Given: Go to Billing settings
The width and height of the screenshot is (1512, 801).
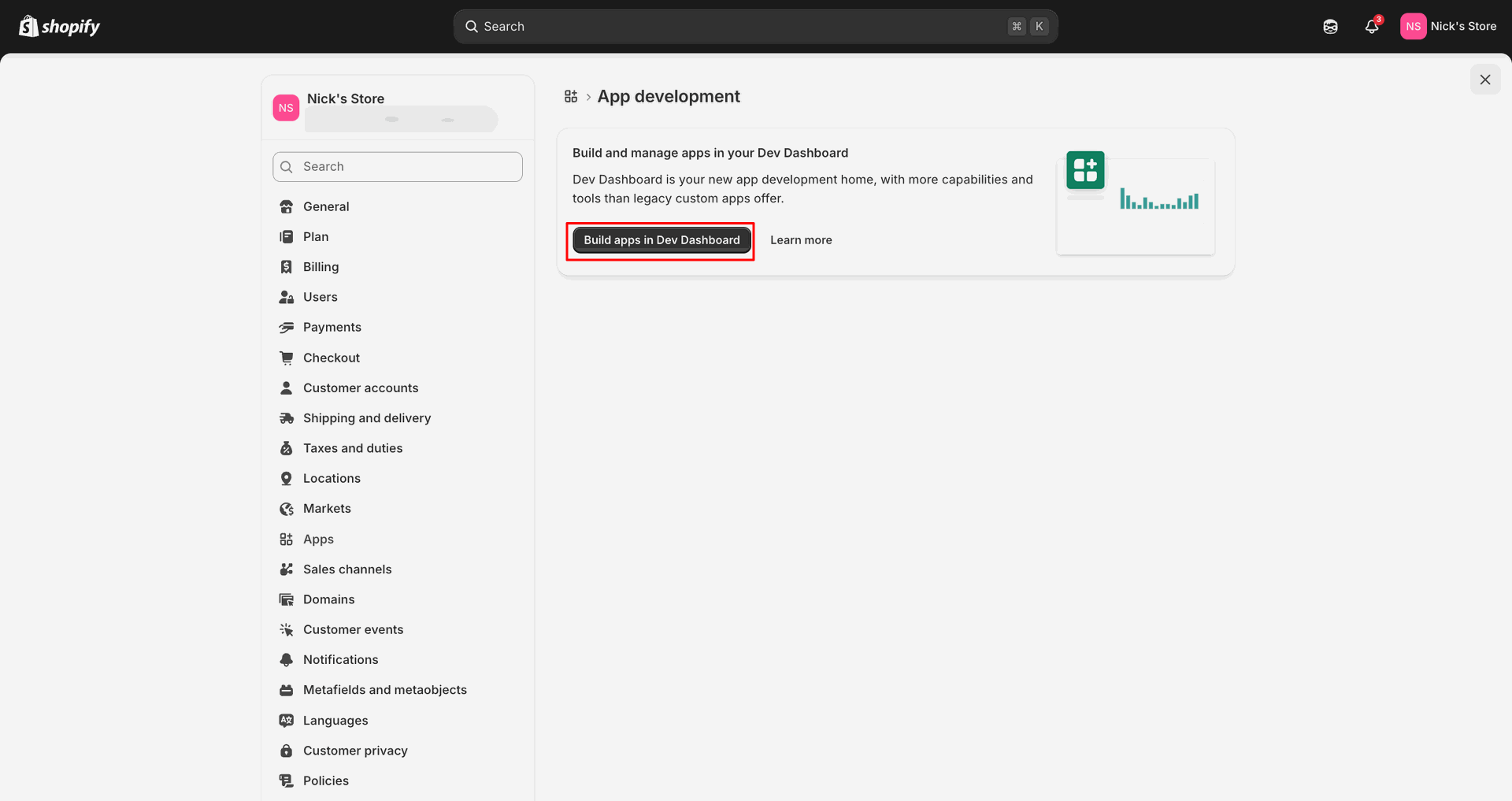Looking at the screenshot, I should 321,267.
